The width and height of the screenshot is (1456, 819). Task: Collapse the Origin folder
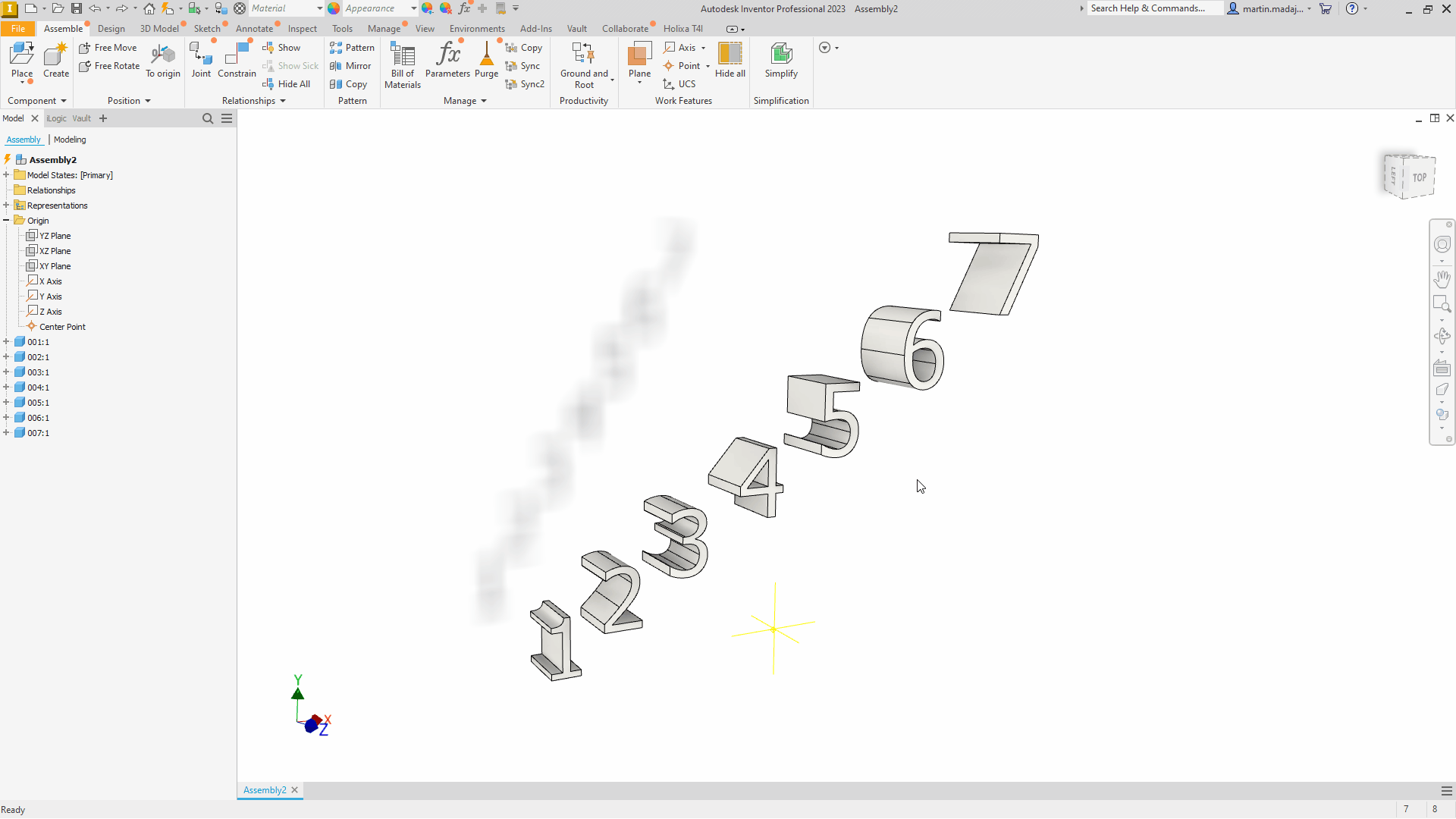[x=6, y=221]
